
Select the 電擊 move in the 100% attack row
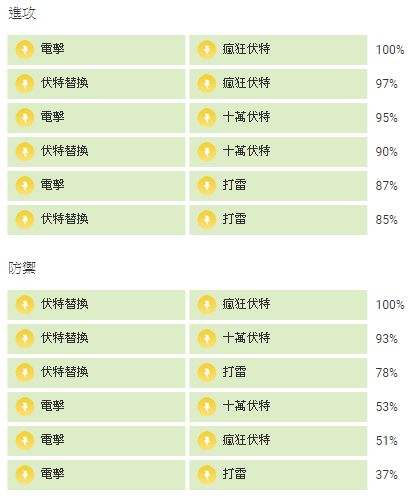pyautogui.click(x=96, y=50)
